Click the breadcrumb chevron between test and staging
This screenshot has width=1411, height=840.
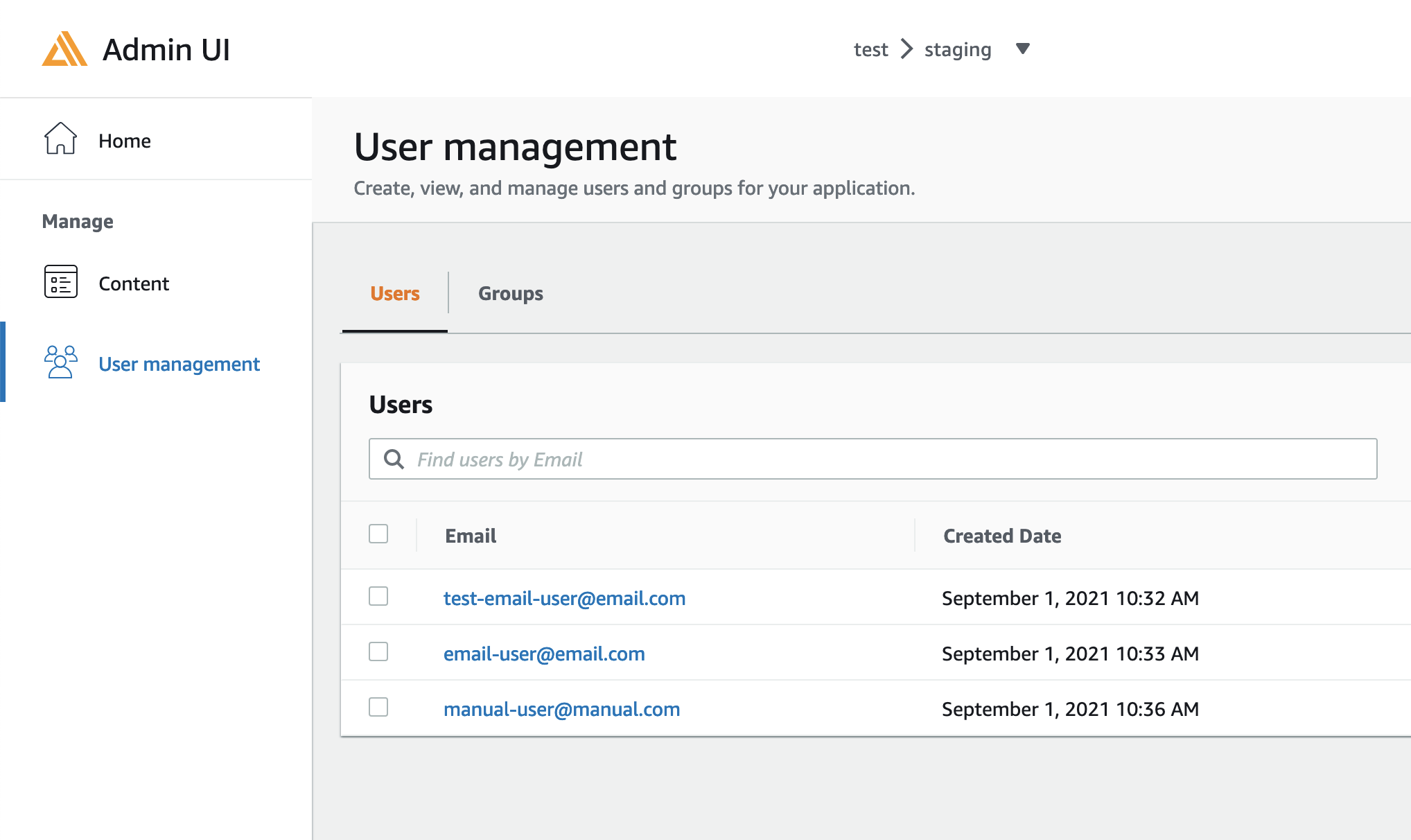[x=906, y=49]
